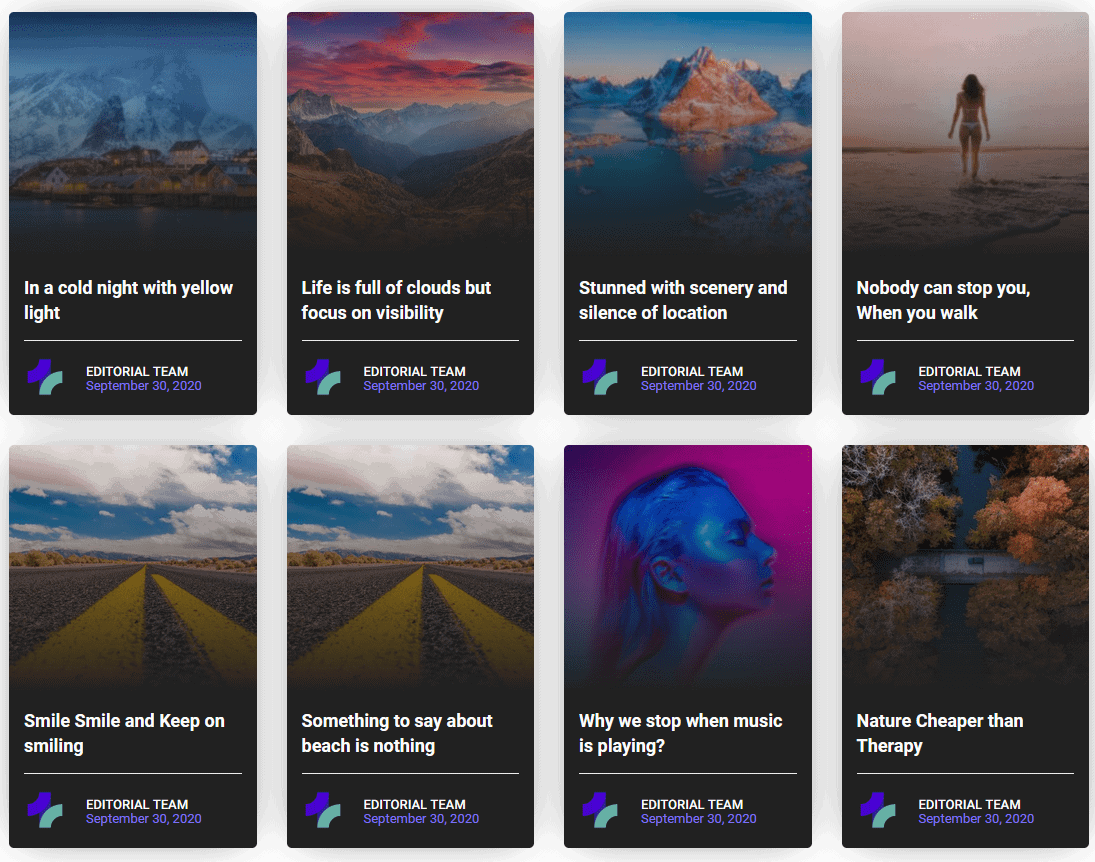
Task: Click Editorial Team byline on beach post
Action: pos(414,804)
